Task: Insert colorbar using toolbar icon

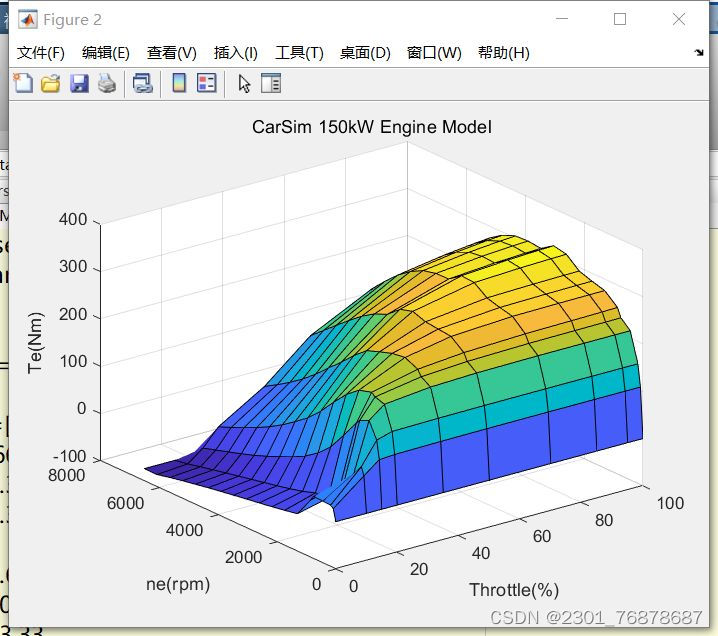Action: [x=179, y=83]
